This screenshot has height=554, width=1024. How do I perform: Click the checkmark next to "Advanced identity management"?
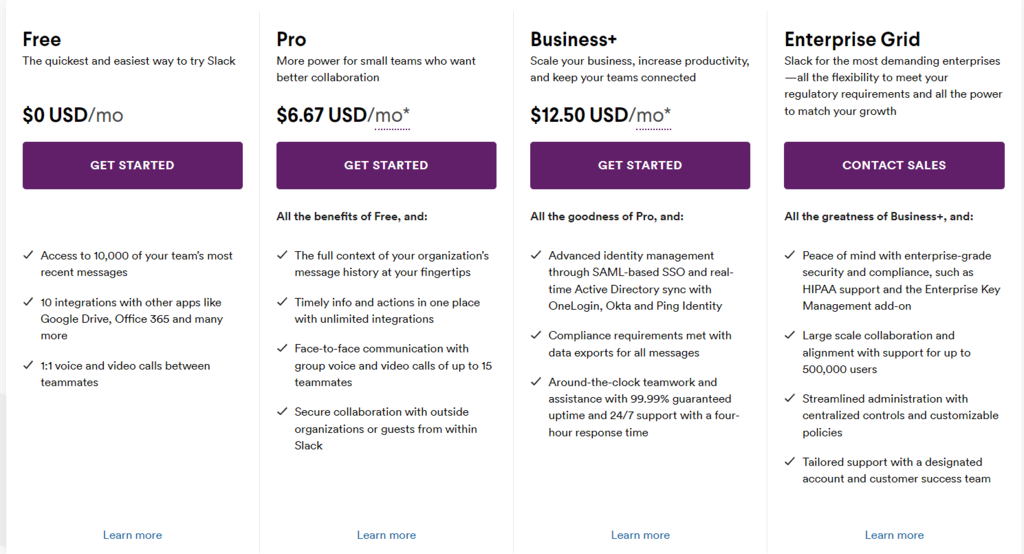point(536,256)
